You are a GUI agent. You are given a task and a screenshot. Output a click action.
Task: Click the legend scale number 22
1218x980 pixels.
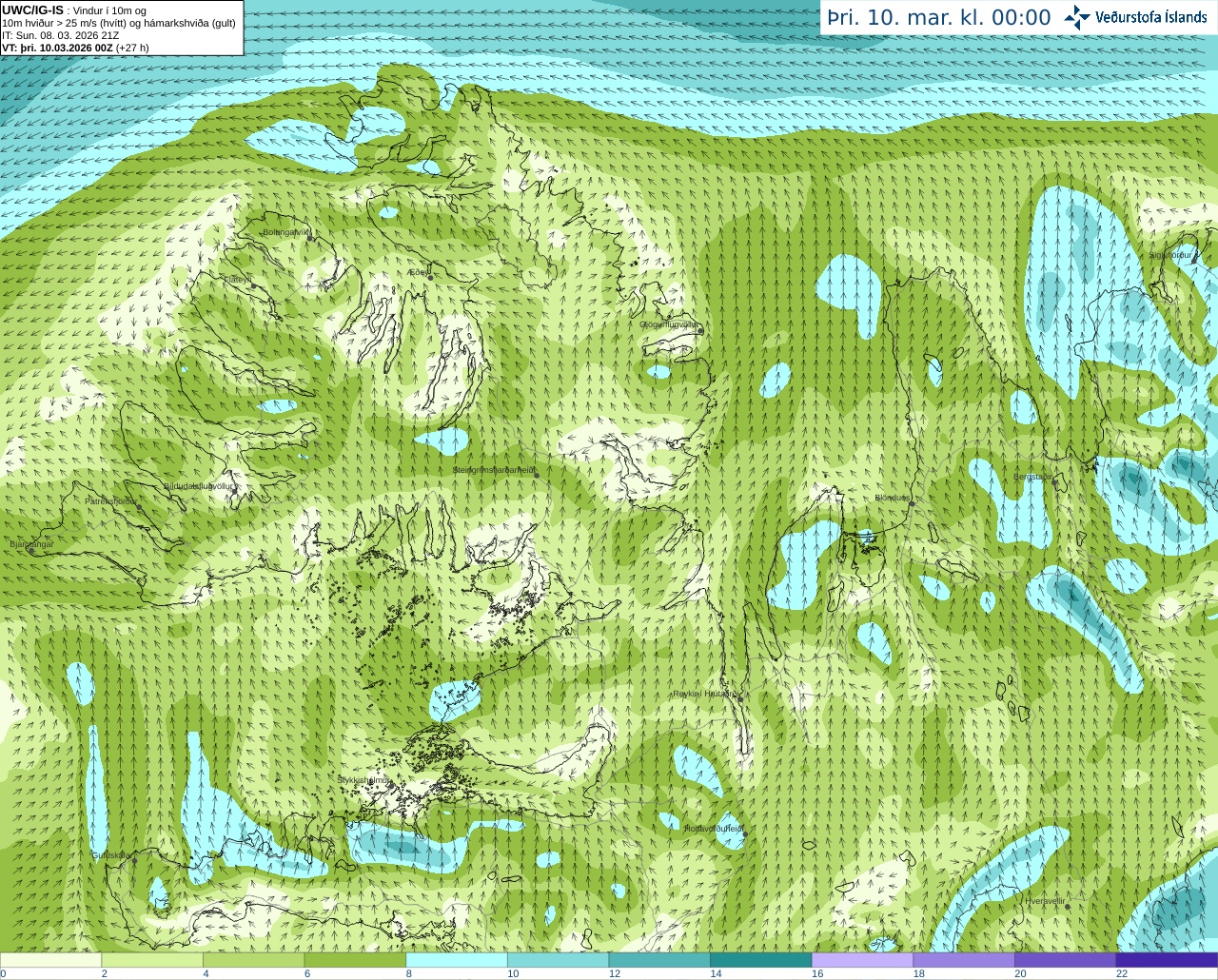click(x=1122, y=973)
